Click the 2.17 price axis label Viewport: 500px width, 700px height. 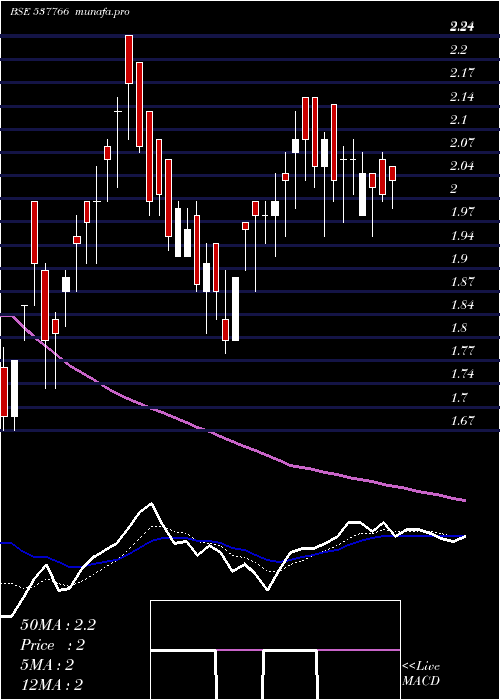[462, 73]
